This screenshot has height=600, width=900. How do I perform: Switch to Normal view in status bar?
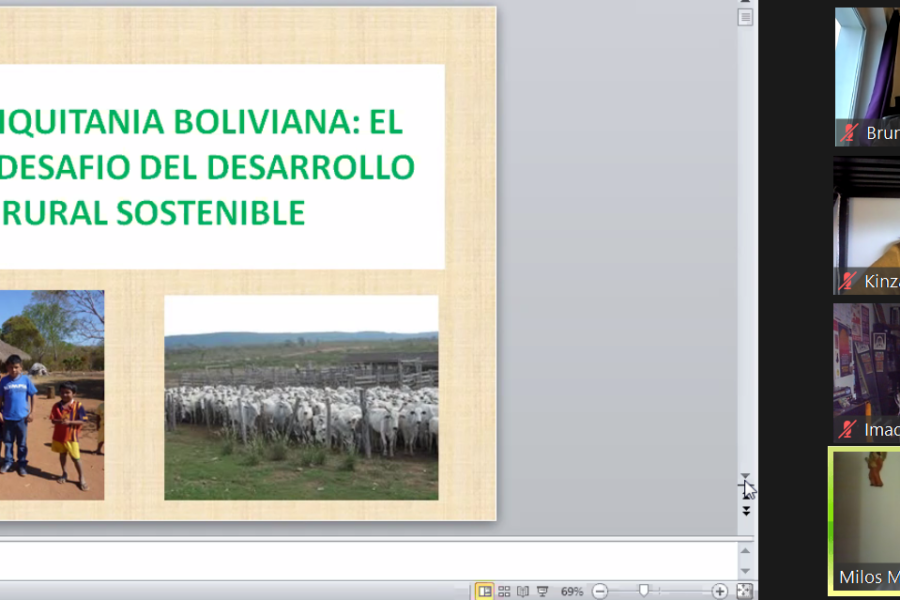[485, 591]
